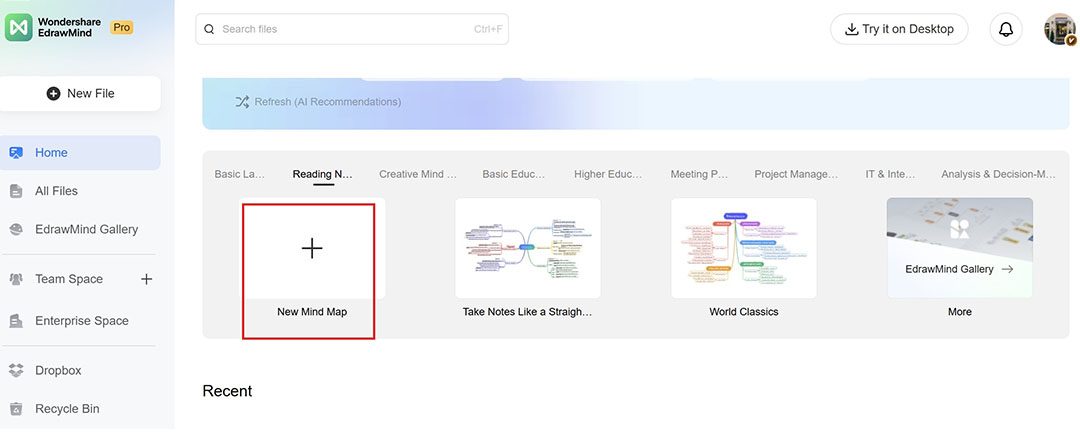The image size is (1080, 443).
Task: Click the More label under gallery card
Action: click(x=959, y=312)
